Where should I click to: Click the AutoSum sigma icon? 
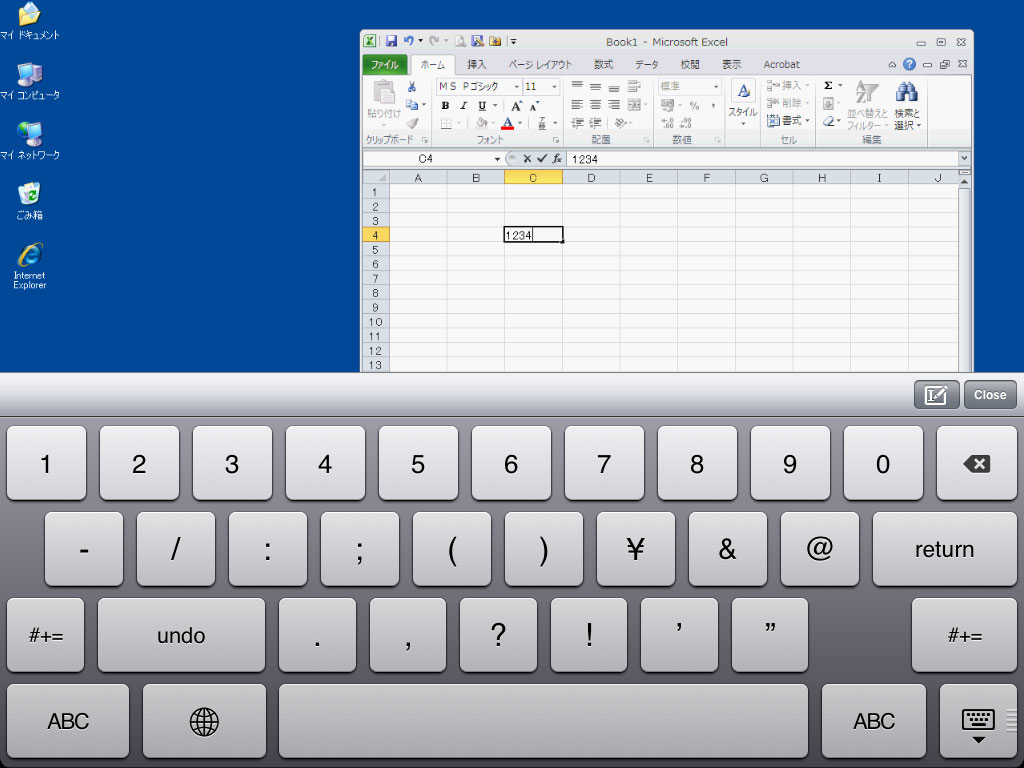pyautogui.click(x=828, y=86)
